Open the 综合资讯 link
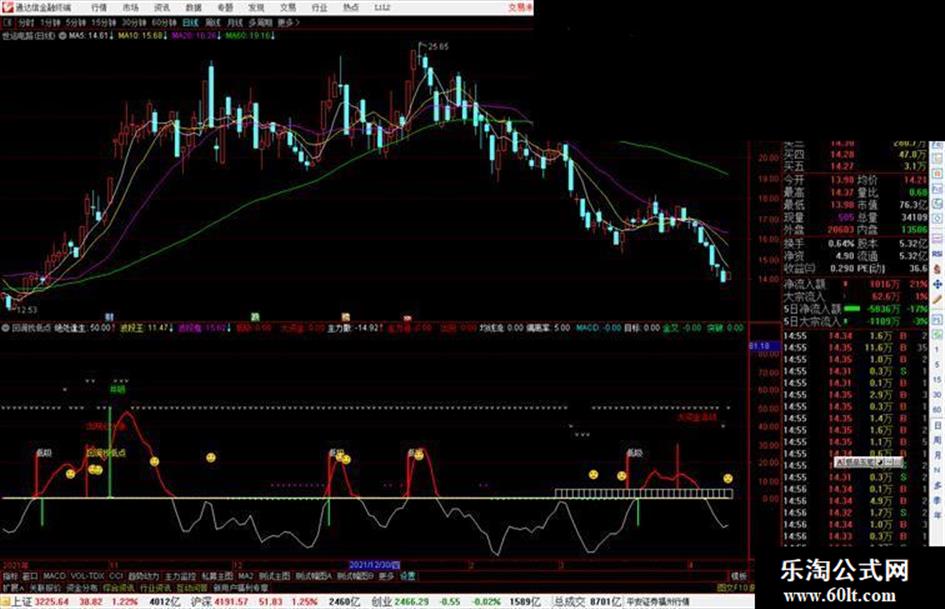This screenshot has height=609, width=945. coord(118,587)
